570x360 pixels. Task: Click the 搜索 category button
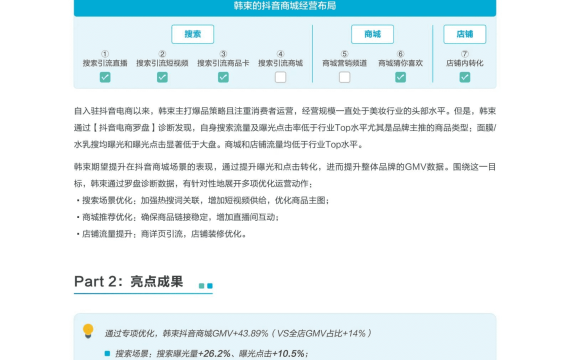pyautogui.click(x=192, y=34)
